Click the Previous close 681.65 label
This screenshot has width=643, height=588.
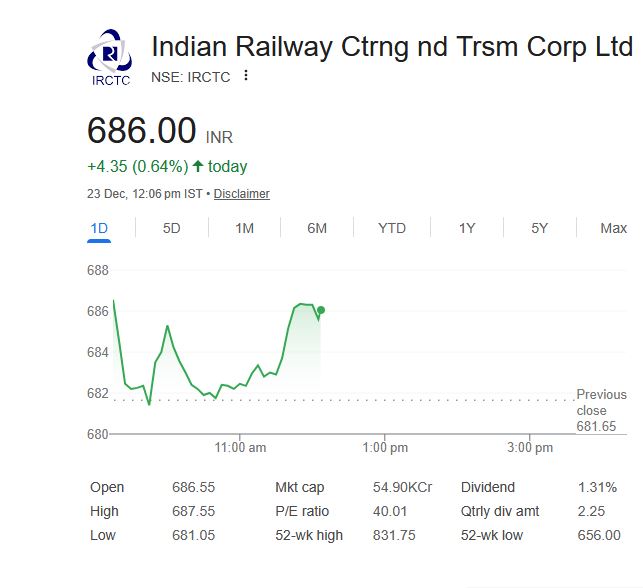pos(601,410)
